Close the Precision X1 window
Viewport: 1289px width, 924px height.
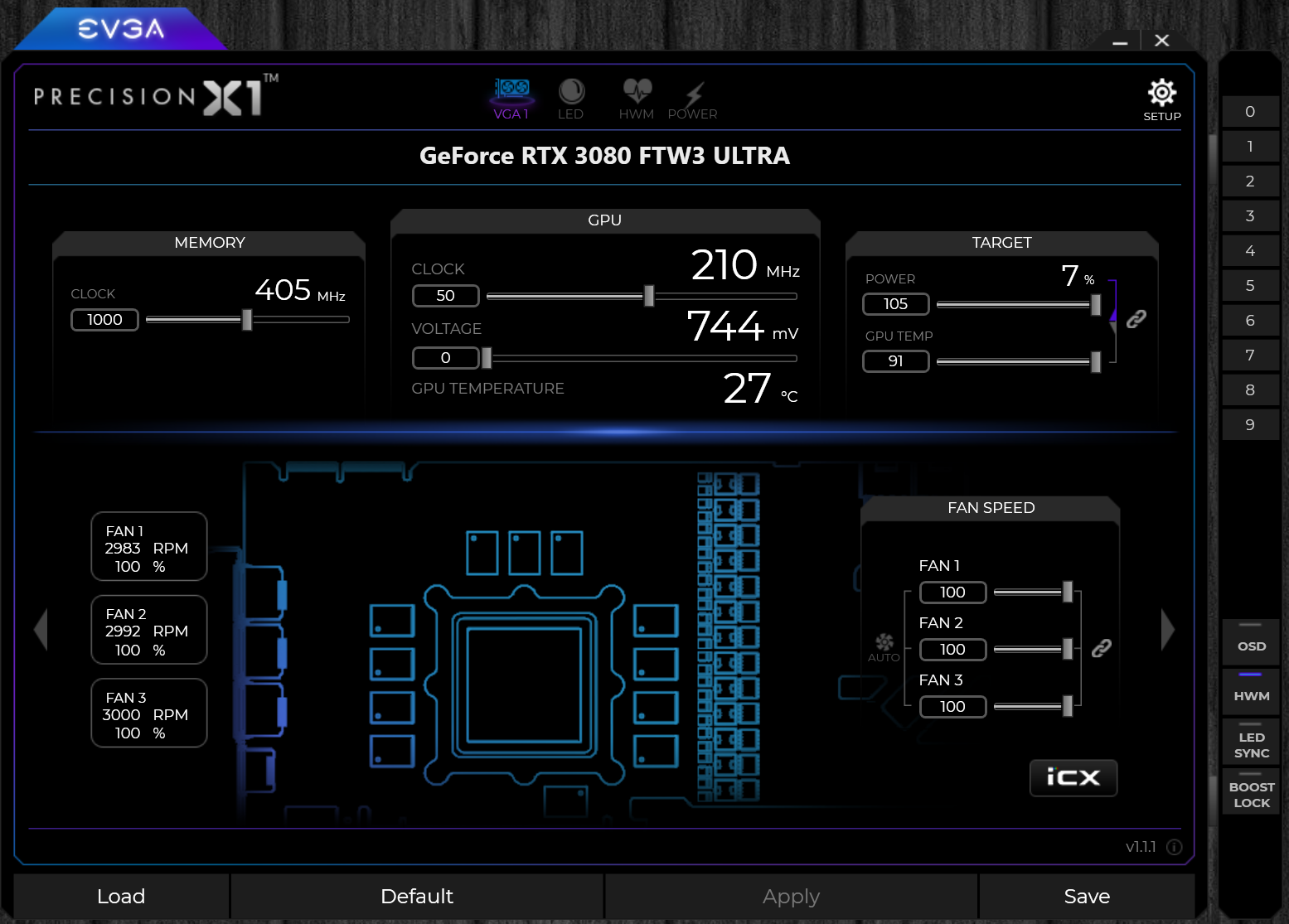[1162, 41]
